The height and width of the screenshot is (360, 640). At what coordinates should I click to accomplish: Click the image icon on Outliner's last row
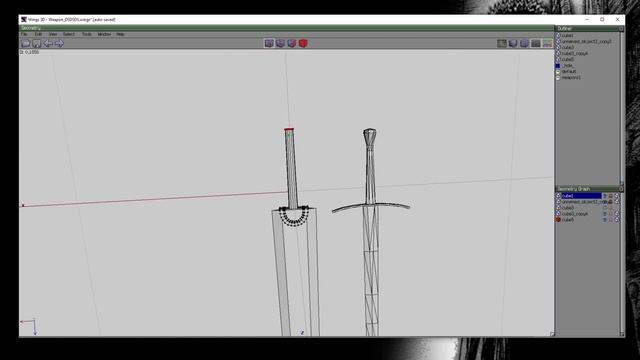click(x=558, y=78)
